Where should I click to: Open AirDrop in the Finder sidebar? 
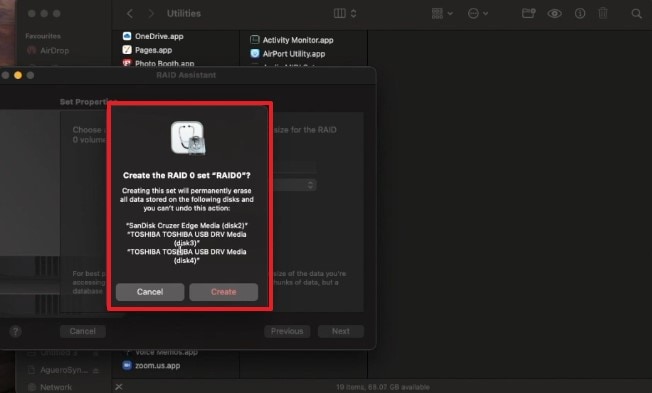48,51
